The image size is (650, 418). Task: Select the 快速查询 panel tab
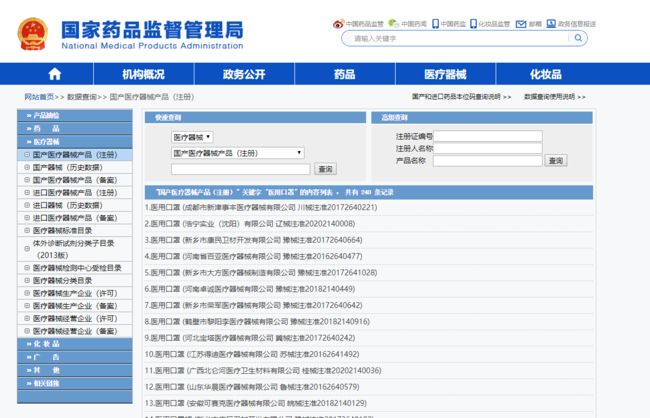pos(255,117)
